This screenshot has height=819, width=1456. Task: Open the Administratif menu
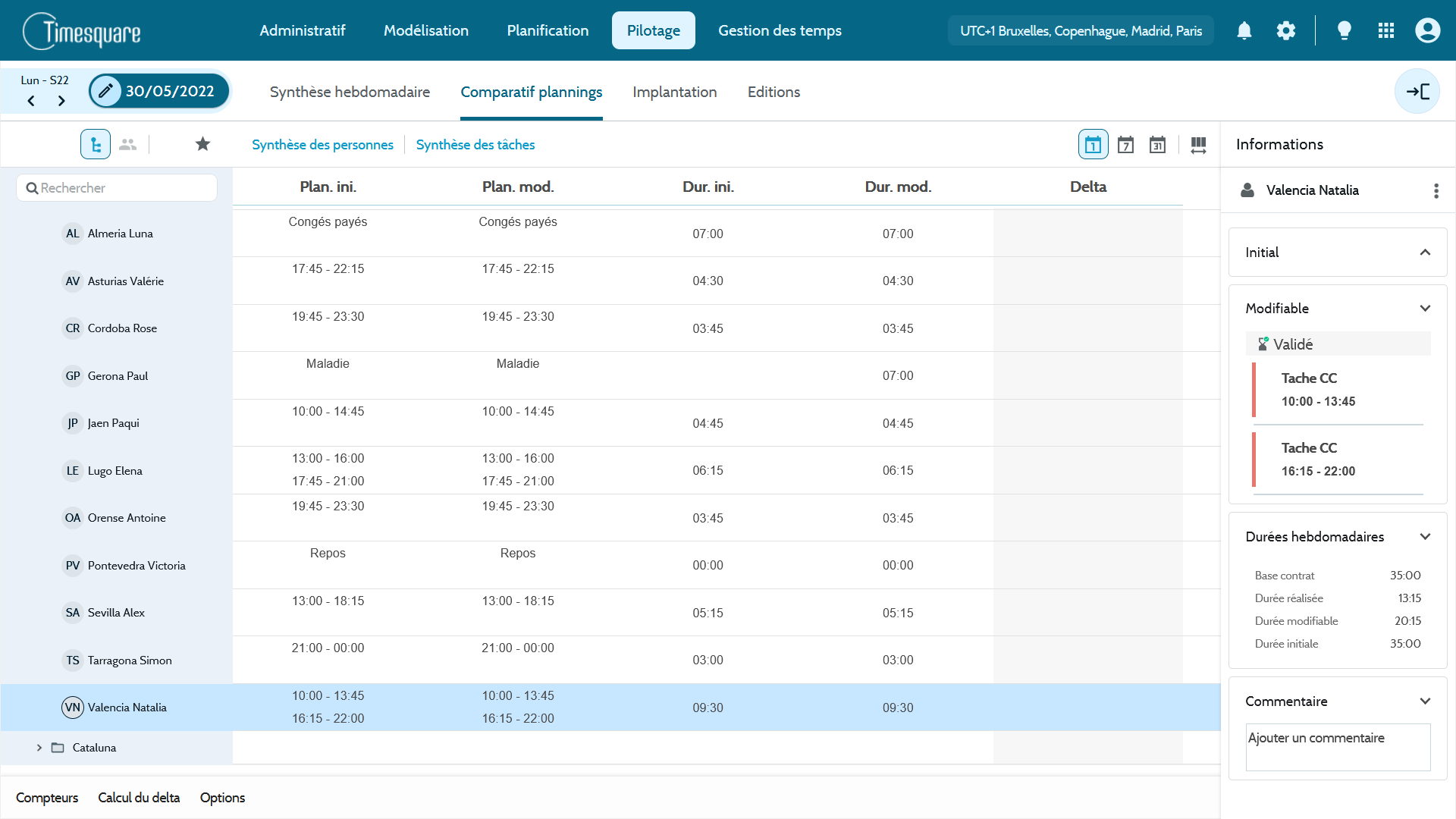pyautogui.click(x=303, y=30)
